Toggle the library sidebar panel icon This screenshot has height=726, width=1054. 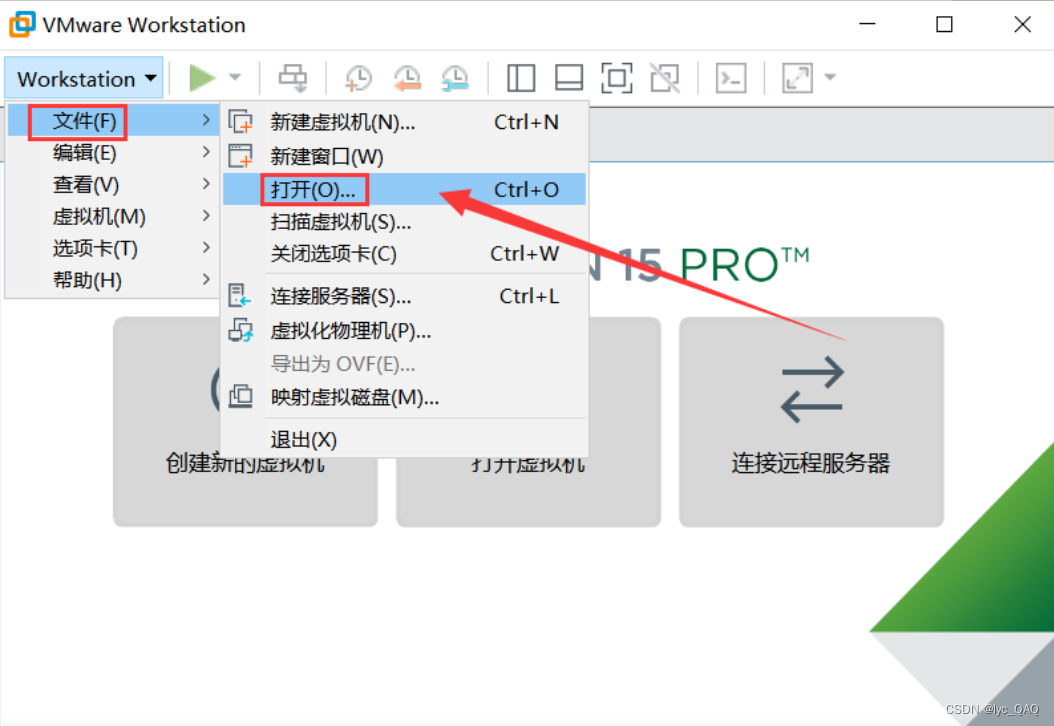click(521, 78)
